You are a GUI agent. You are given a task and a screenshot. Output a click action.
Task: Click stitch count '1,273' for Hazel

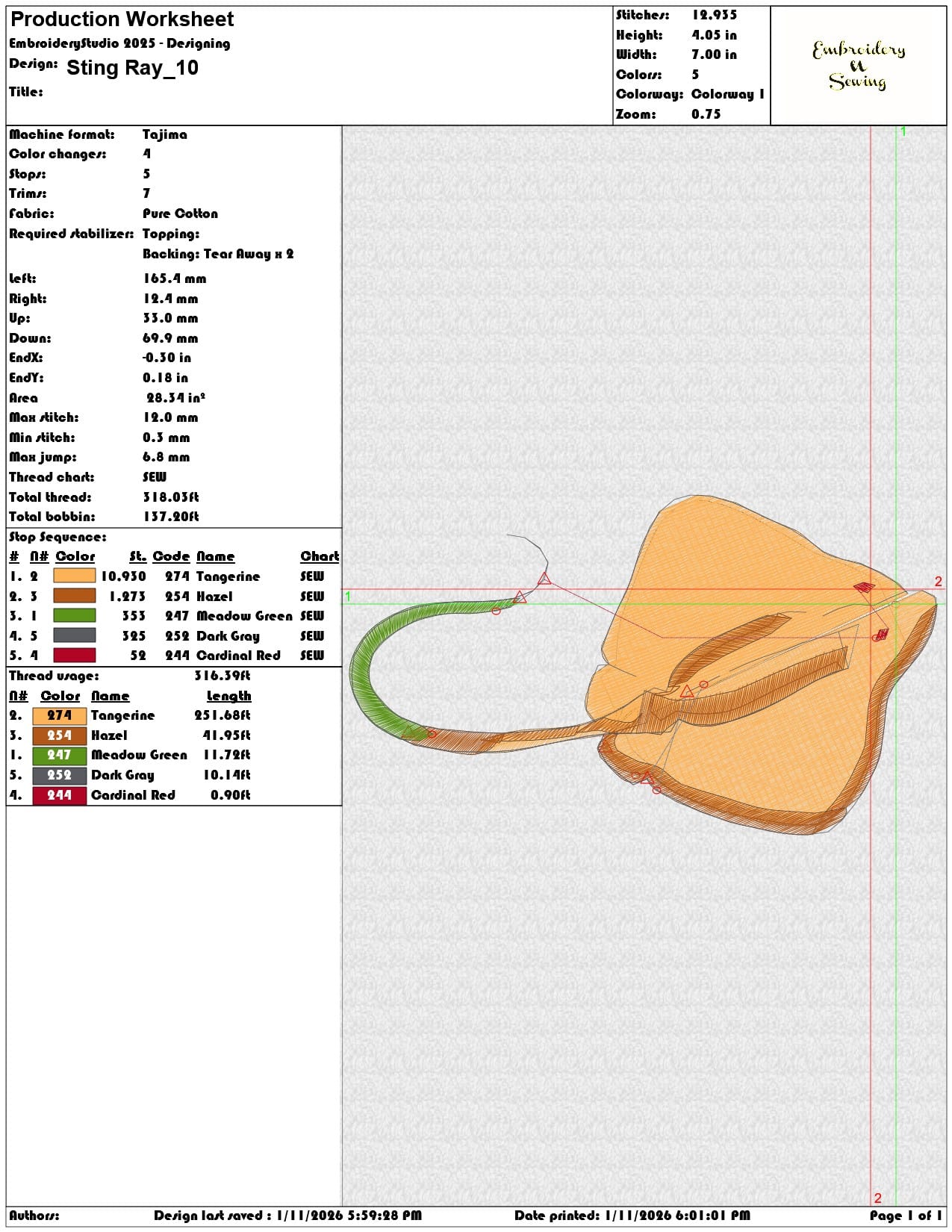click(x=128, y=597)
